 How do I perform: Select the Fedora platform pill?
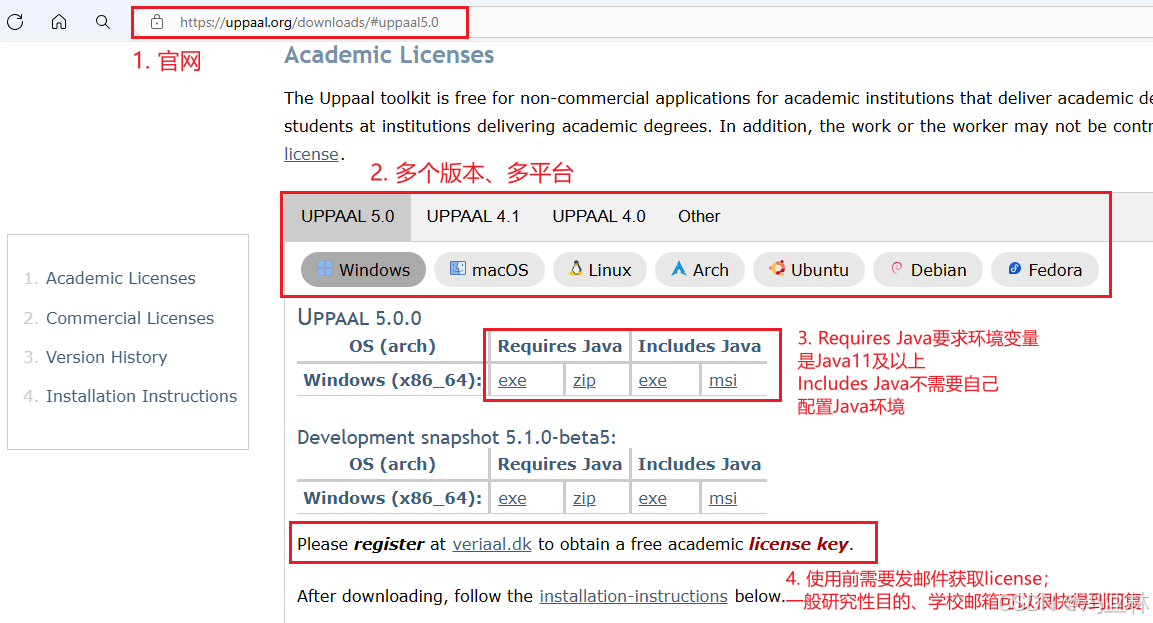tap(1045, 270)
